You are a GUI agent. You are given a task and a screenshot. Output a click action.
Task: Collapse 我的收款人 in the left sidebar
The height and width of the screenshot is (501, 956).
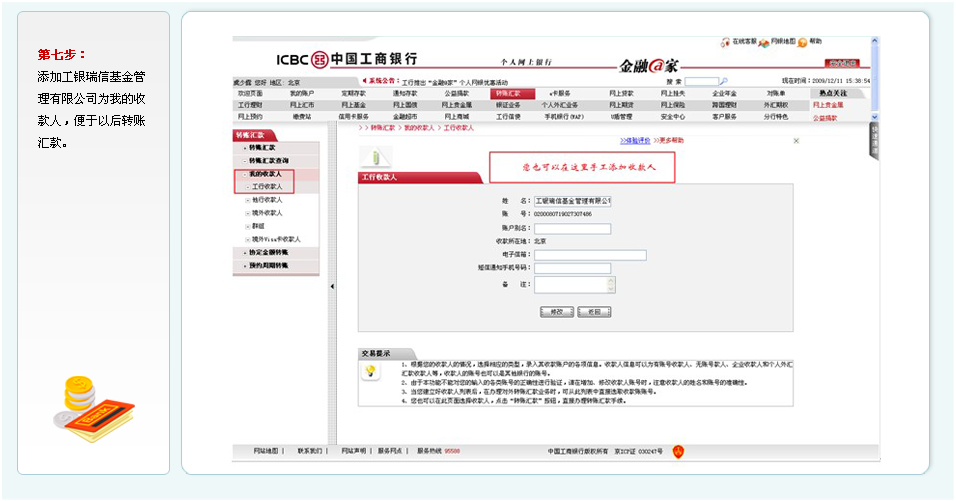click(x=265, y=174)
